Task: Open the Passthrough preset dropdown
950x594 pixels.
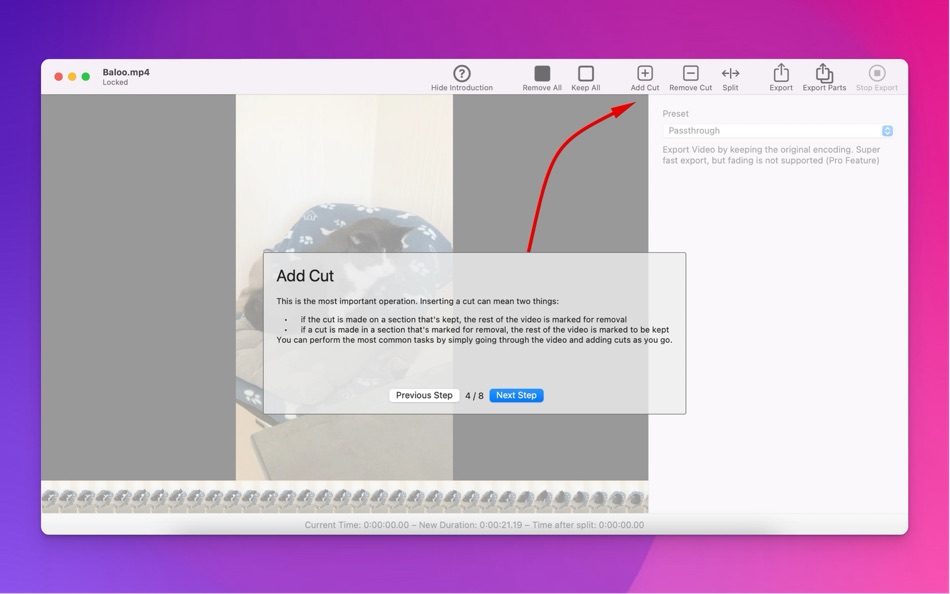Action: coord(778,131)
